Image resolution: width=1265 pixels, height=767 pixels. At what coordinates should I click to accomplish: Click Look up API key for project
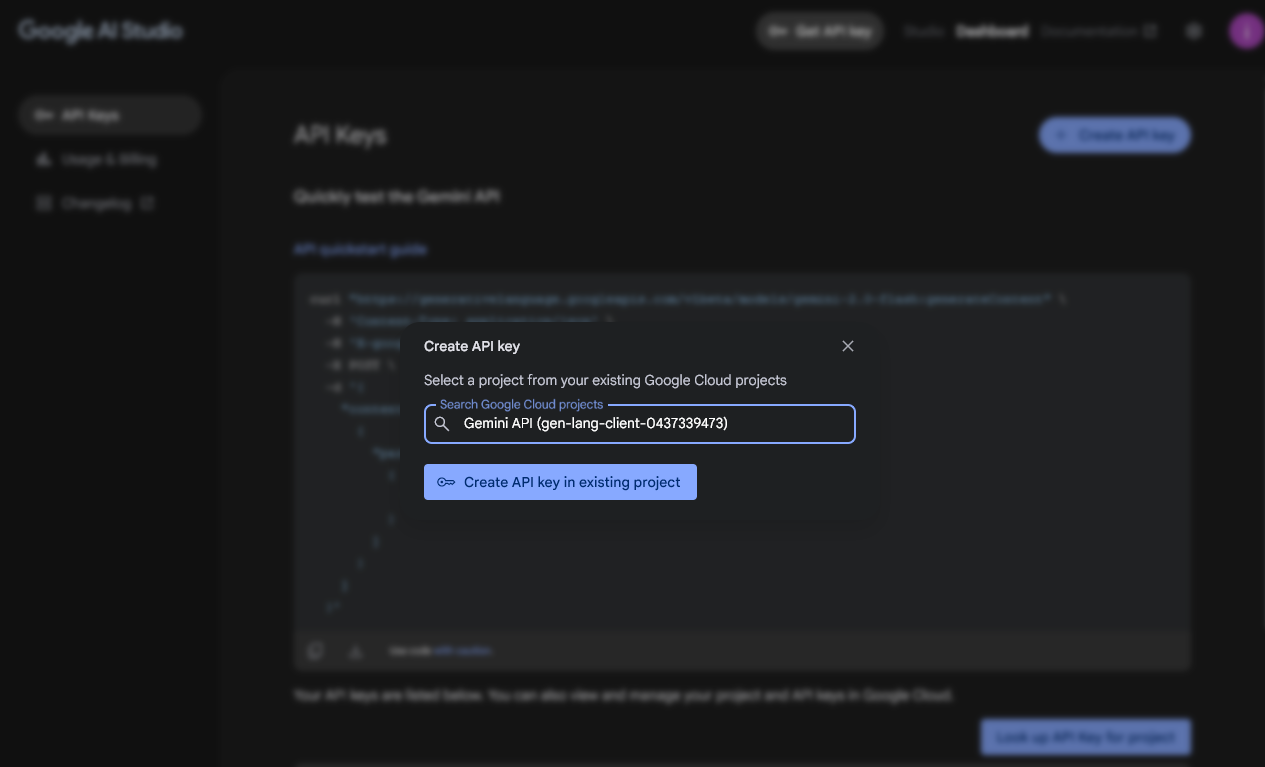pyautogui.click(x=1085, y=737)
